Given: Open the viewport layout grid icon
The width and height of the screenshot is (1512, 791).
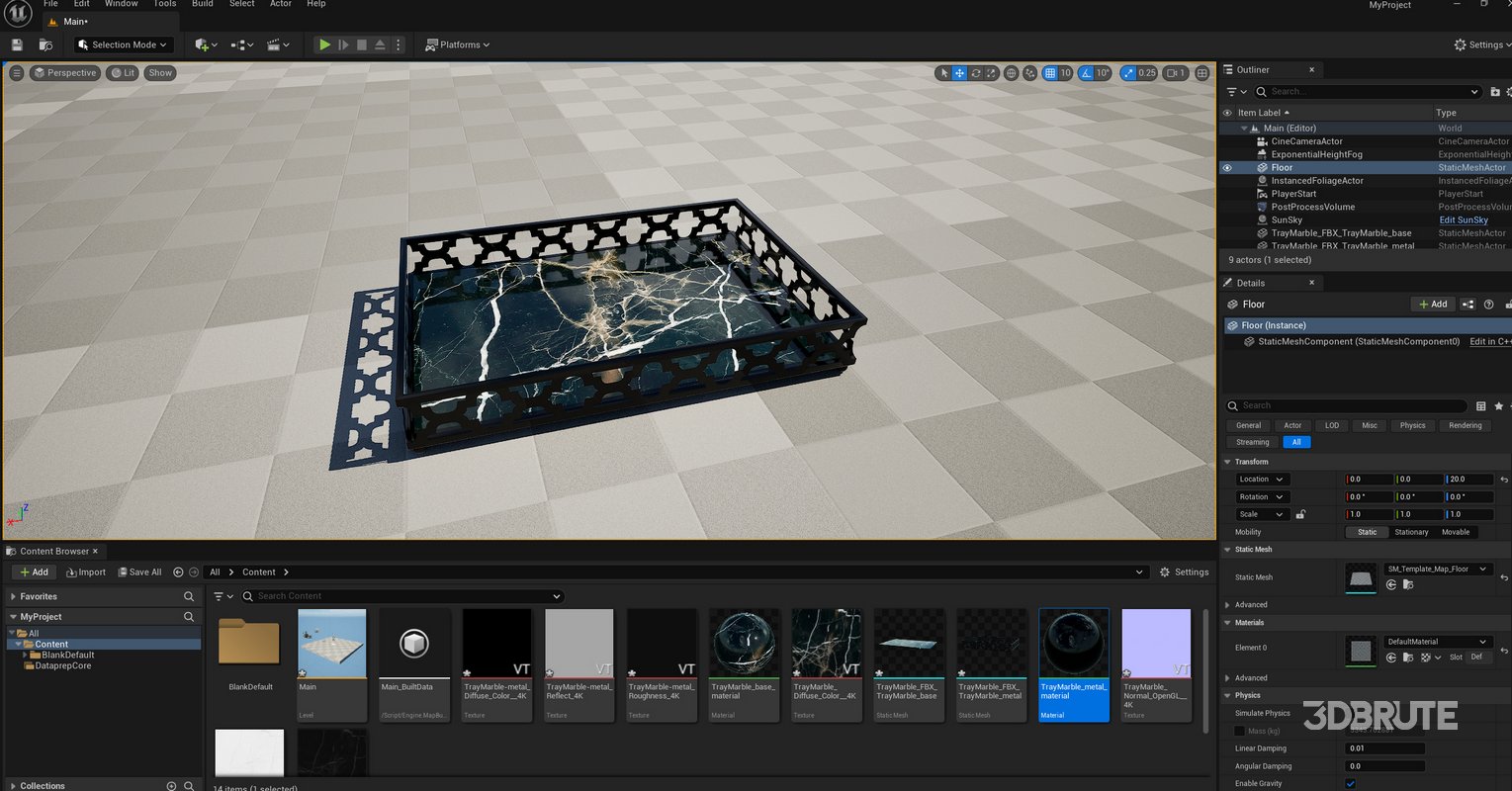Looking at the screenshot, I should pyautogui.click(x=1202, y=73).
